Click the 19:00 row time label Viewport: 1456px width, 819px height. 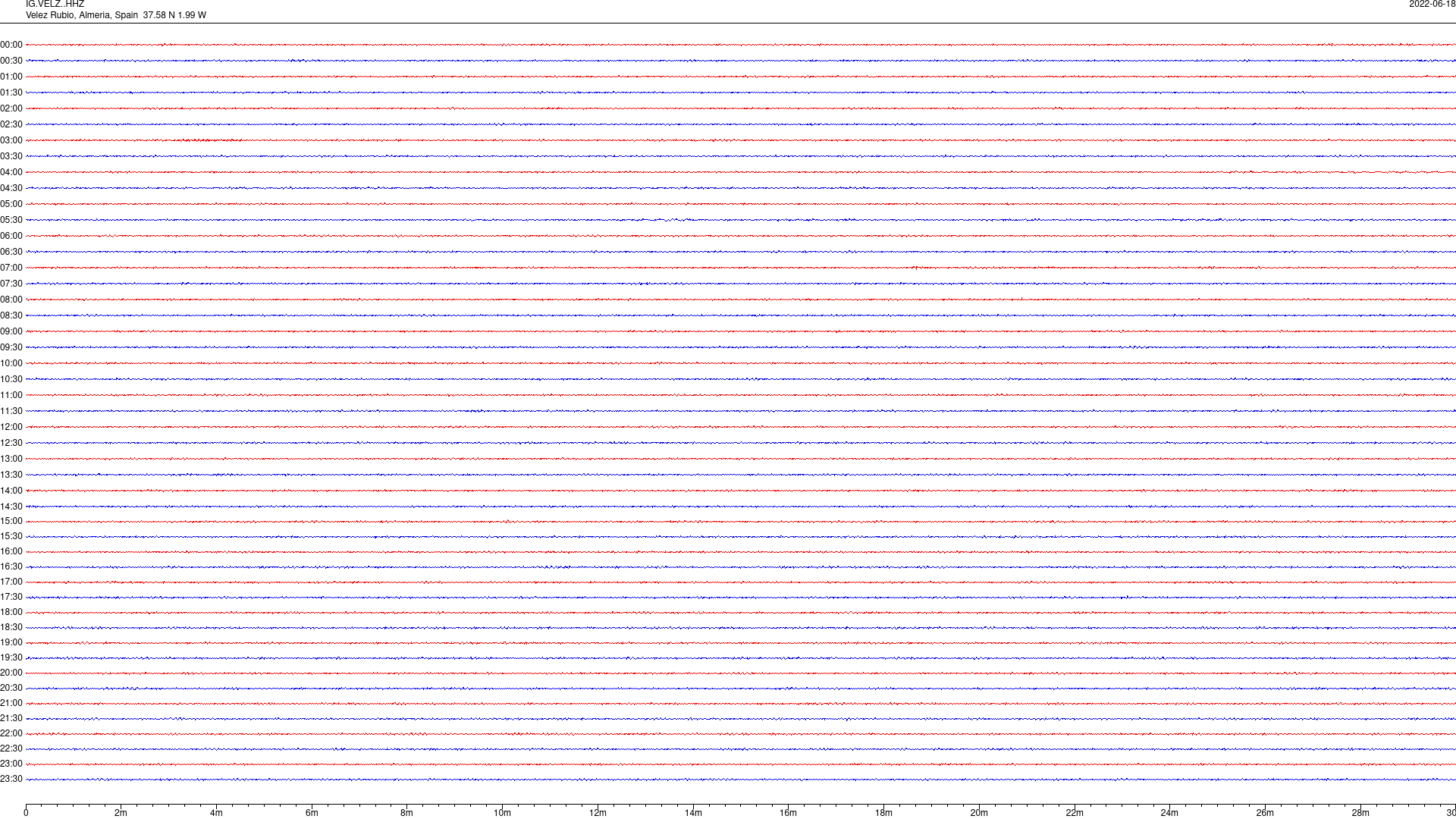(11, 642)
